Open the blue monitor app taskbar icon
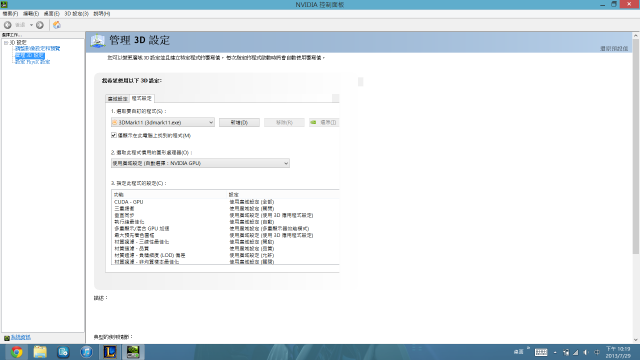Image resolution: width=640 pixels, height=360 pixels. coord(63,352)
